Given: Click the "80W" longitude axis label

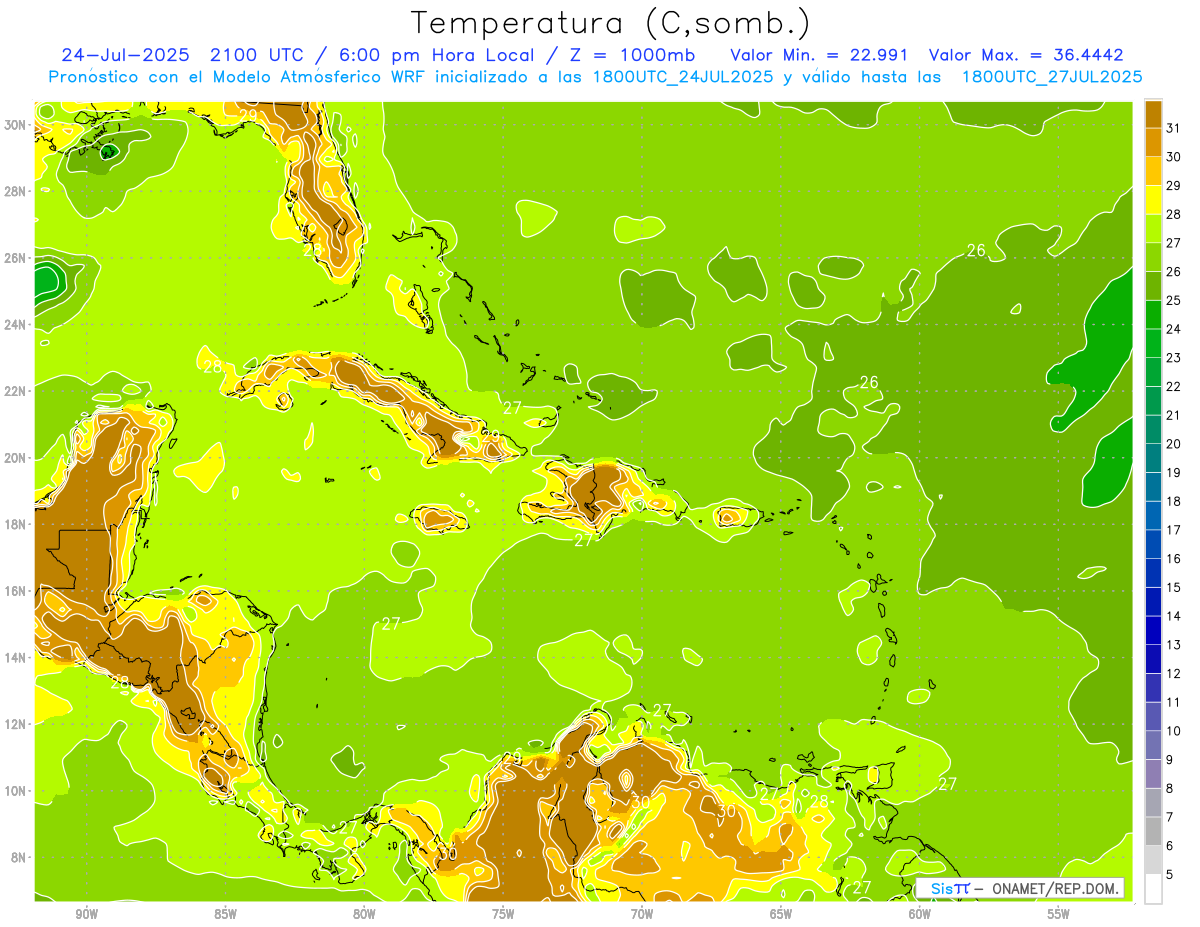Looking at the screenshot, I should pos(365,915).
